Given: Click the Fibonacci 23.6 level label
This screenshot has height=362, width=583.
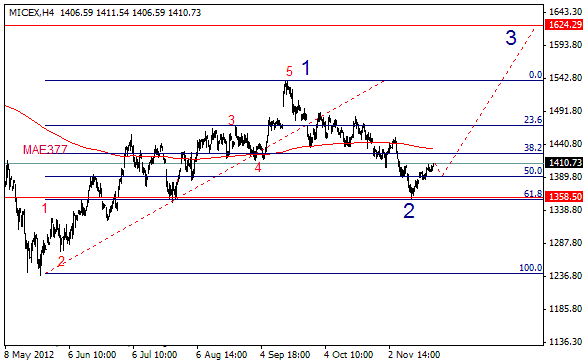Looking at the screenshot, I should [533, 120].
